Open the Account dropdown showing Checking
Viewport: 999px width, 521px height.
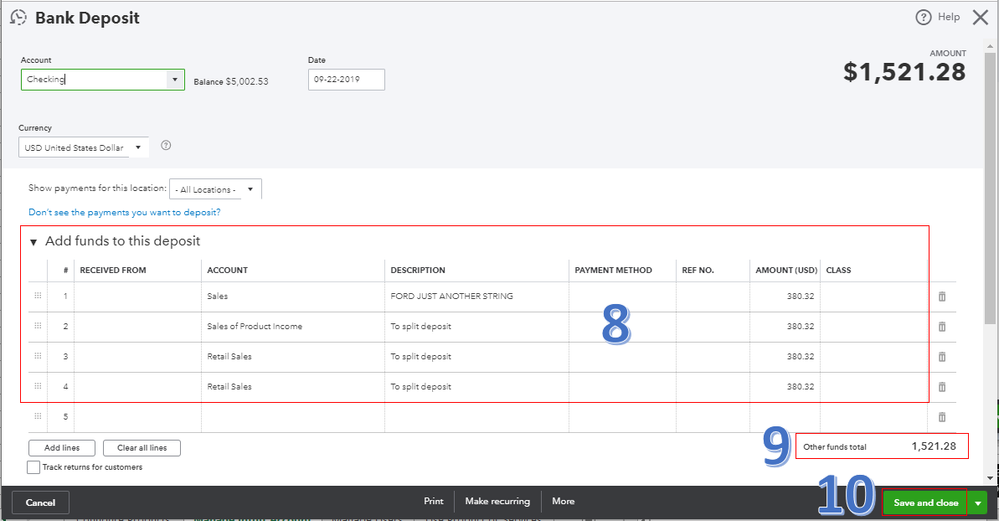coord(175,80)
